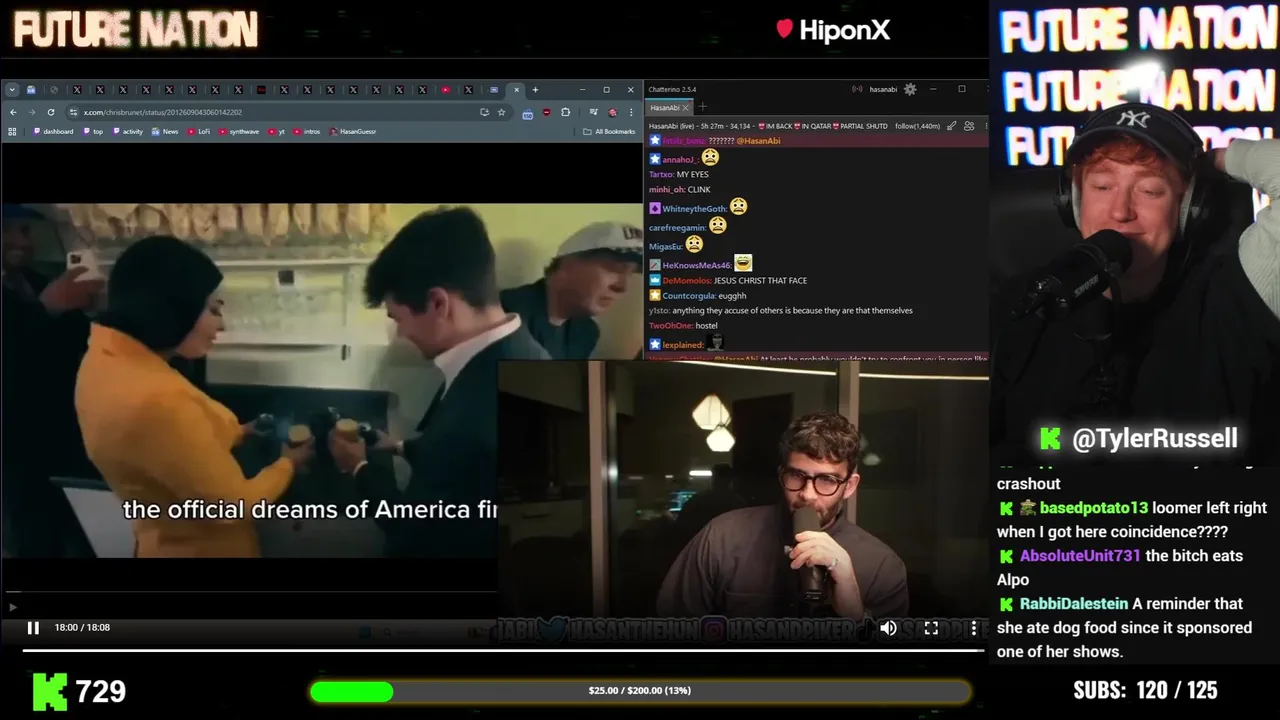Open the apps grid in bookmarks bar

pyautogui.click(x=12, y=131)
